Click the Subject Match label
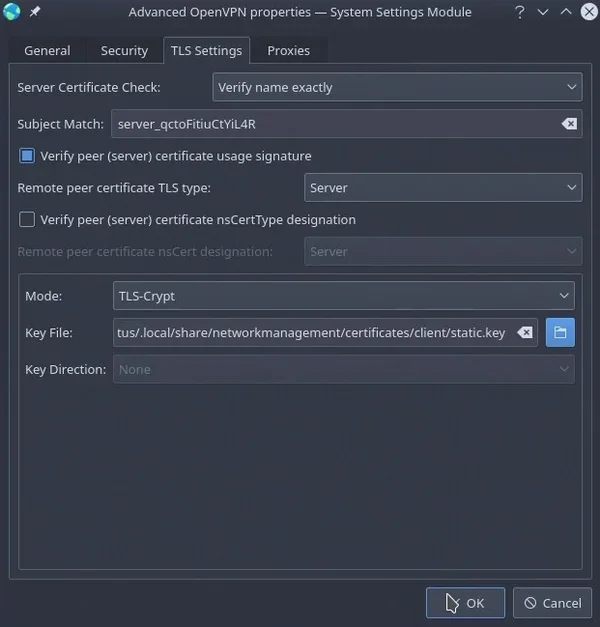The image size is (600, 627). (60, 124)
